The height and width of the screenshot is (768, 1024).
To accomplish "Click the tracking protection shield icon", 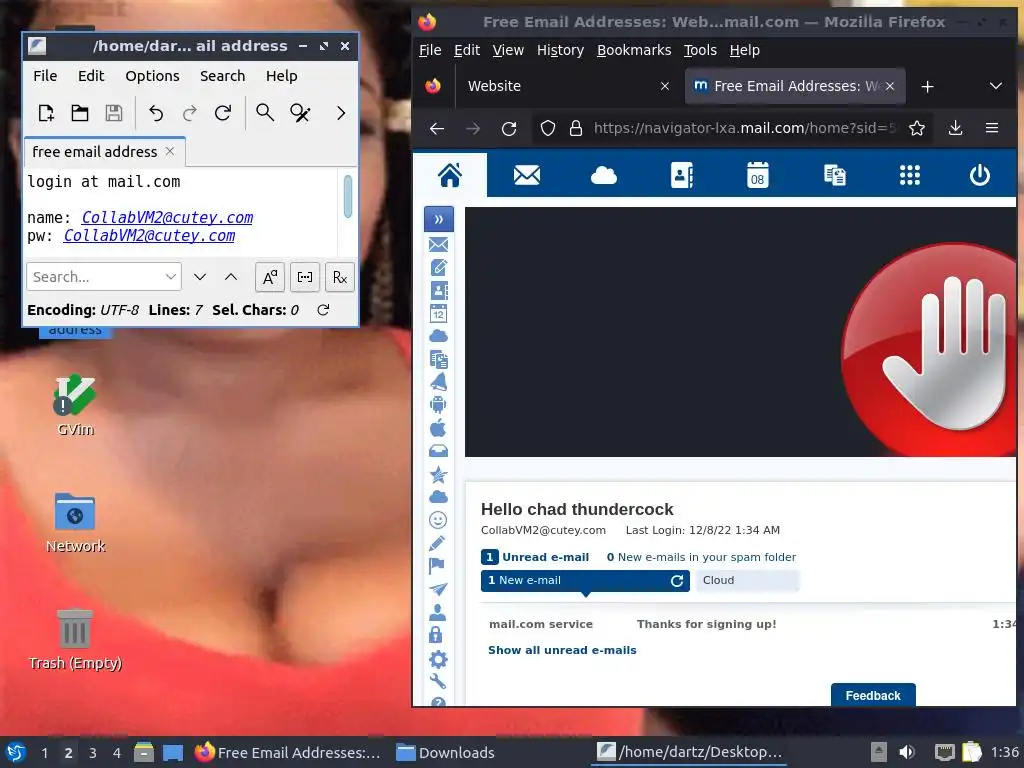I will click(548, 129).
